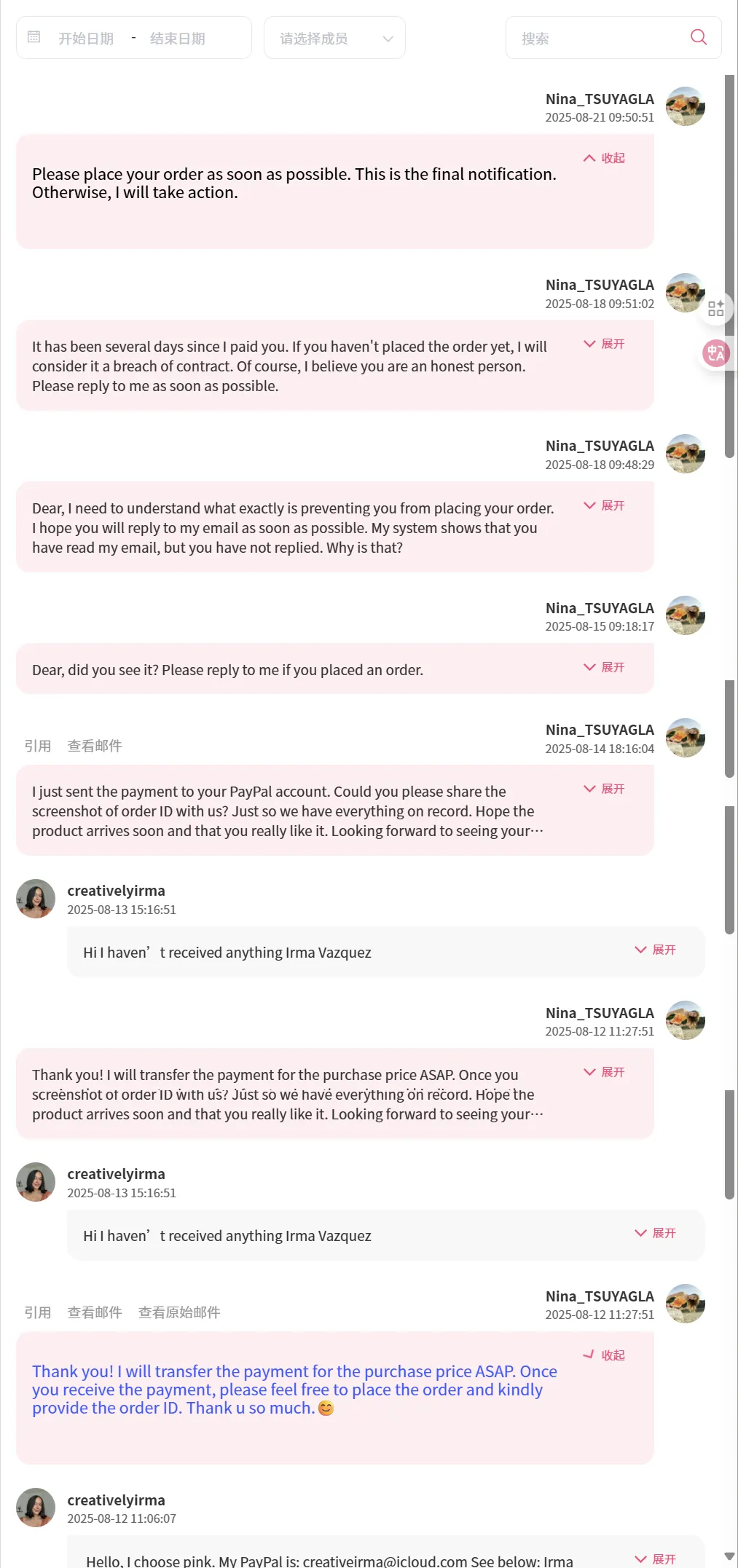Click the calendar icon in date picker
The height and width of the screenshot is (1568, 738).
point(34,37)
